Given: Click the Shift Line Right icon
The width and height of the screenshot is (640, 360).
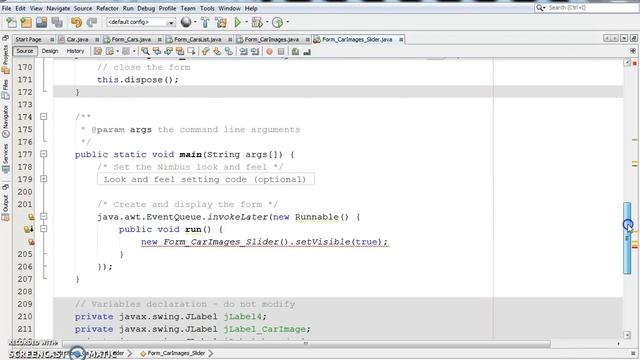Looking at the screenshot, I should 255,51.
